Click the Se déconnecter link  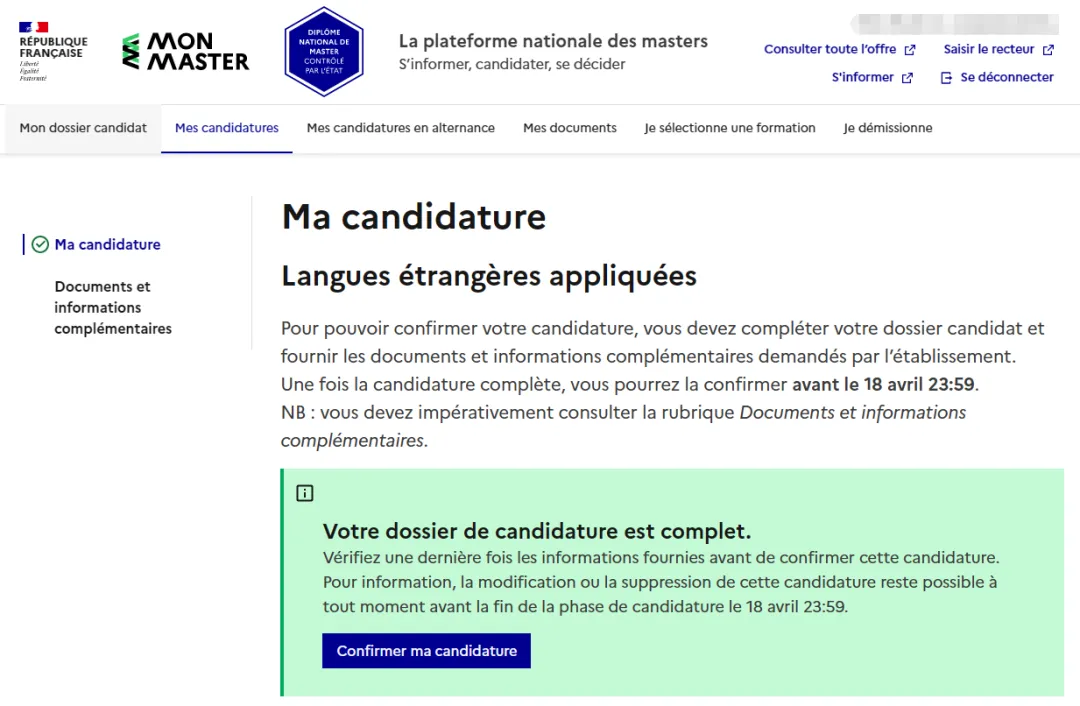point(1006,78)
